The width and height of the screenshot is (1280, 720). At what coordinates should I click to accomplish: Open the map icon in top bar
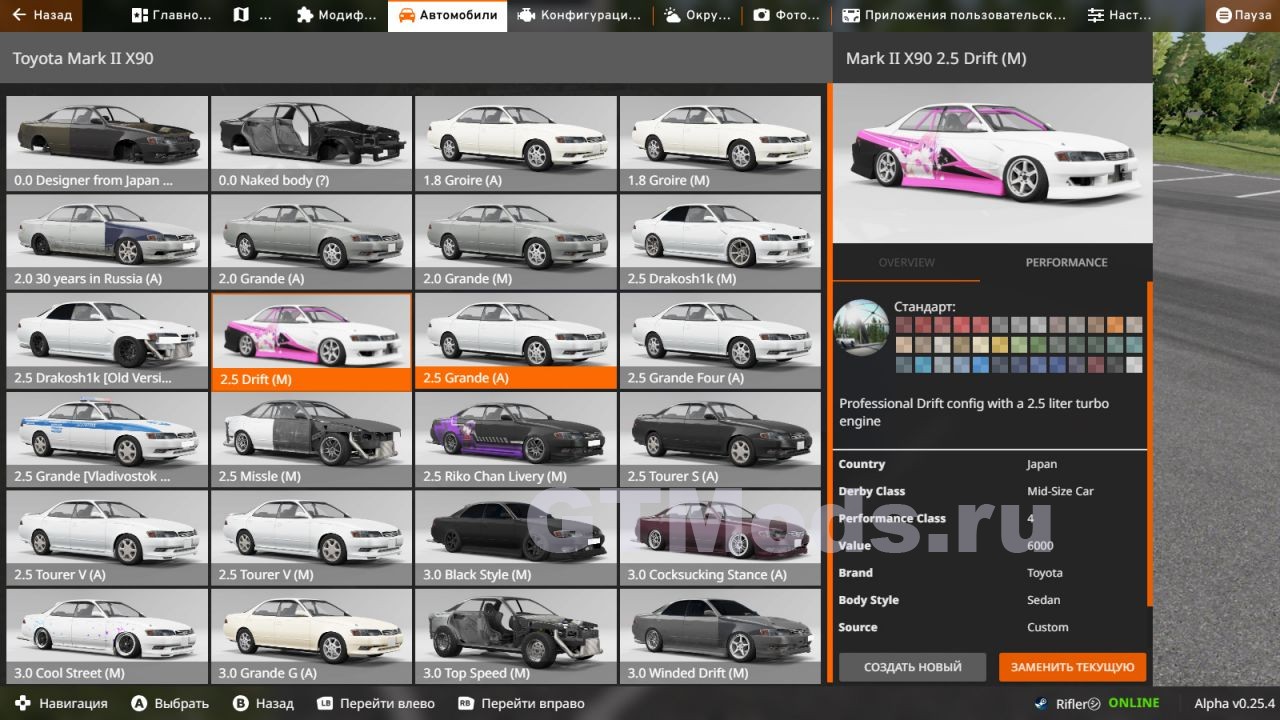coord(240,15)
